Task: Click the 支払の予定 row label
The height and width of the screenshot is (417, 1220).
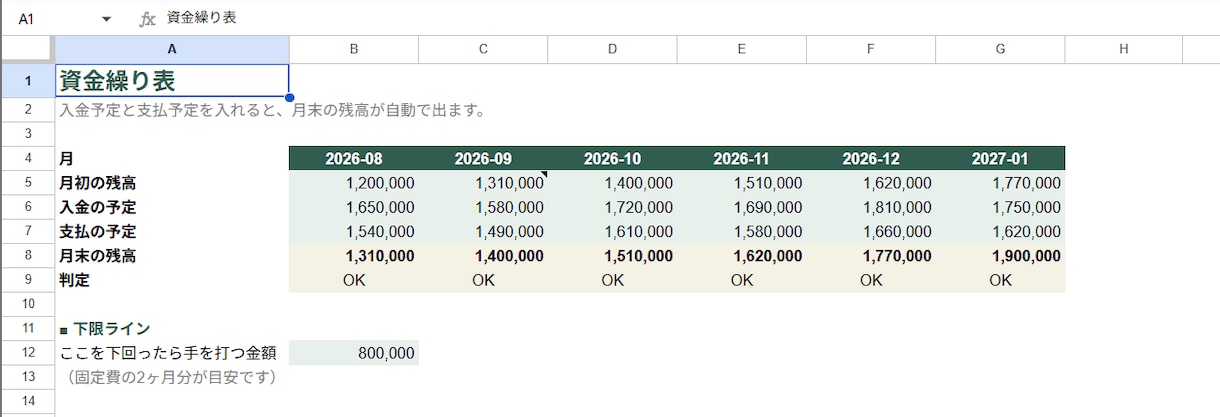Action: coord(172,231)
